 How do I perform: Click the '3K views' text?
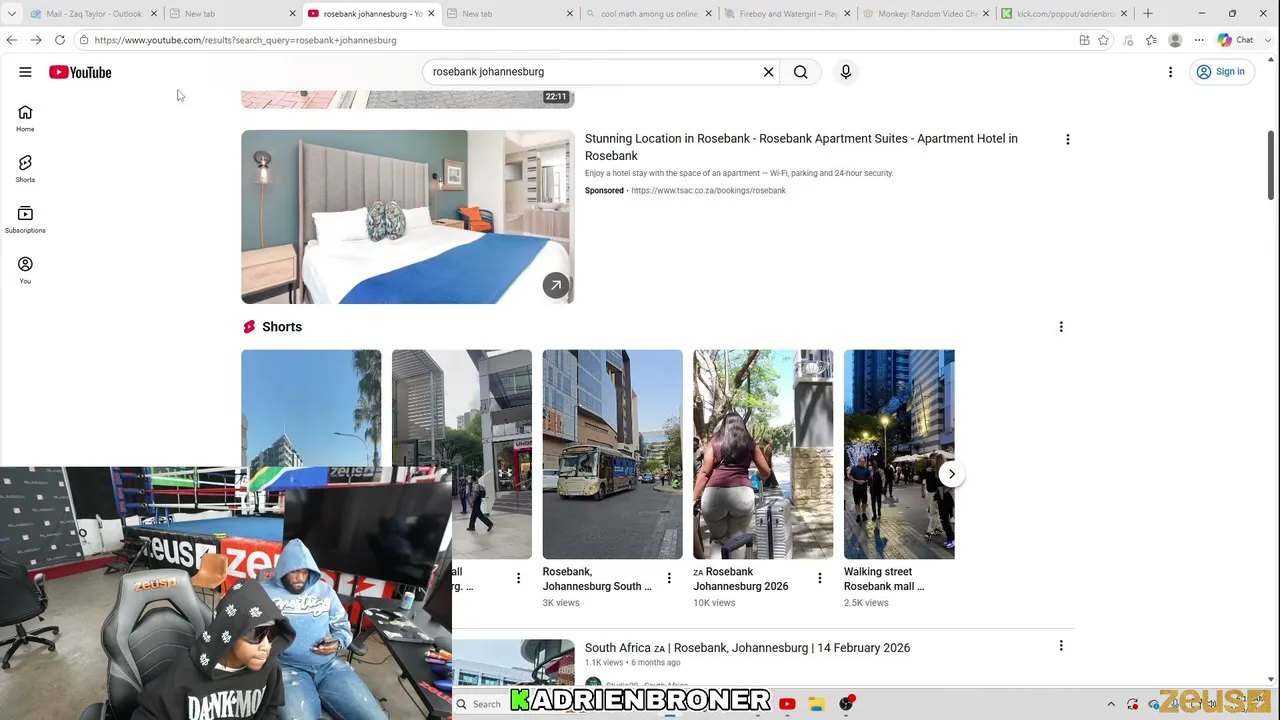(561, 603)
